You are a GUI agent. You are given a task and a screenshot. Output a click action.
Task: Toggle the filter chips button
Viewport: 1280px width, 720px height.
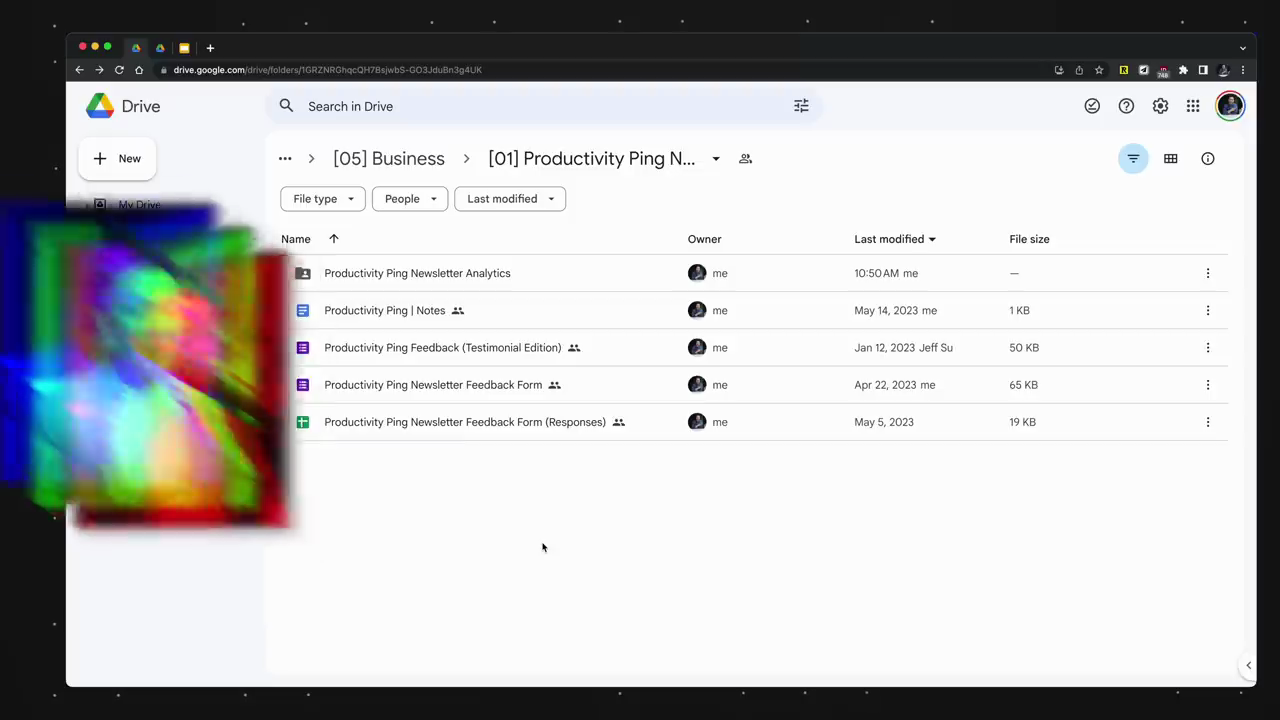pos(1133,159)
